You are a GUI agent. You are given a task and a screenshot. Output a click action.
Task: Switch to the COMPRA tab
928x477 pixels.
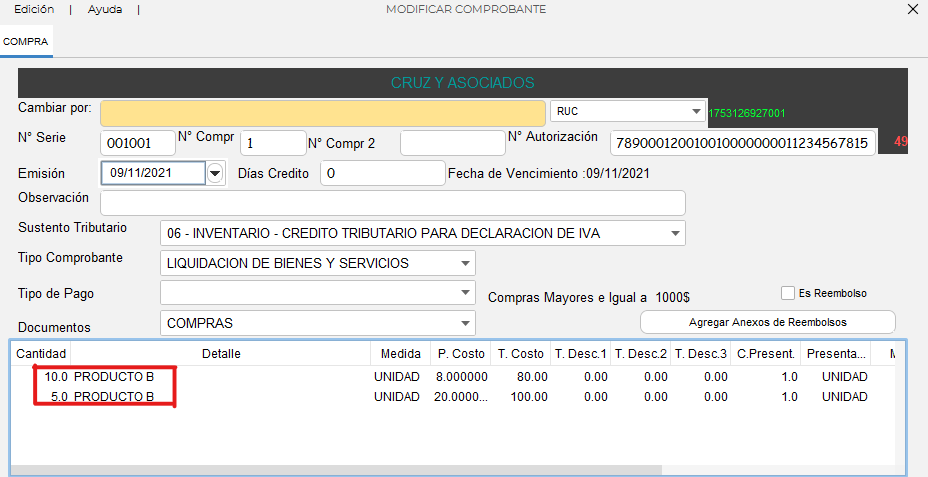(x=26, y=41)
